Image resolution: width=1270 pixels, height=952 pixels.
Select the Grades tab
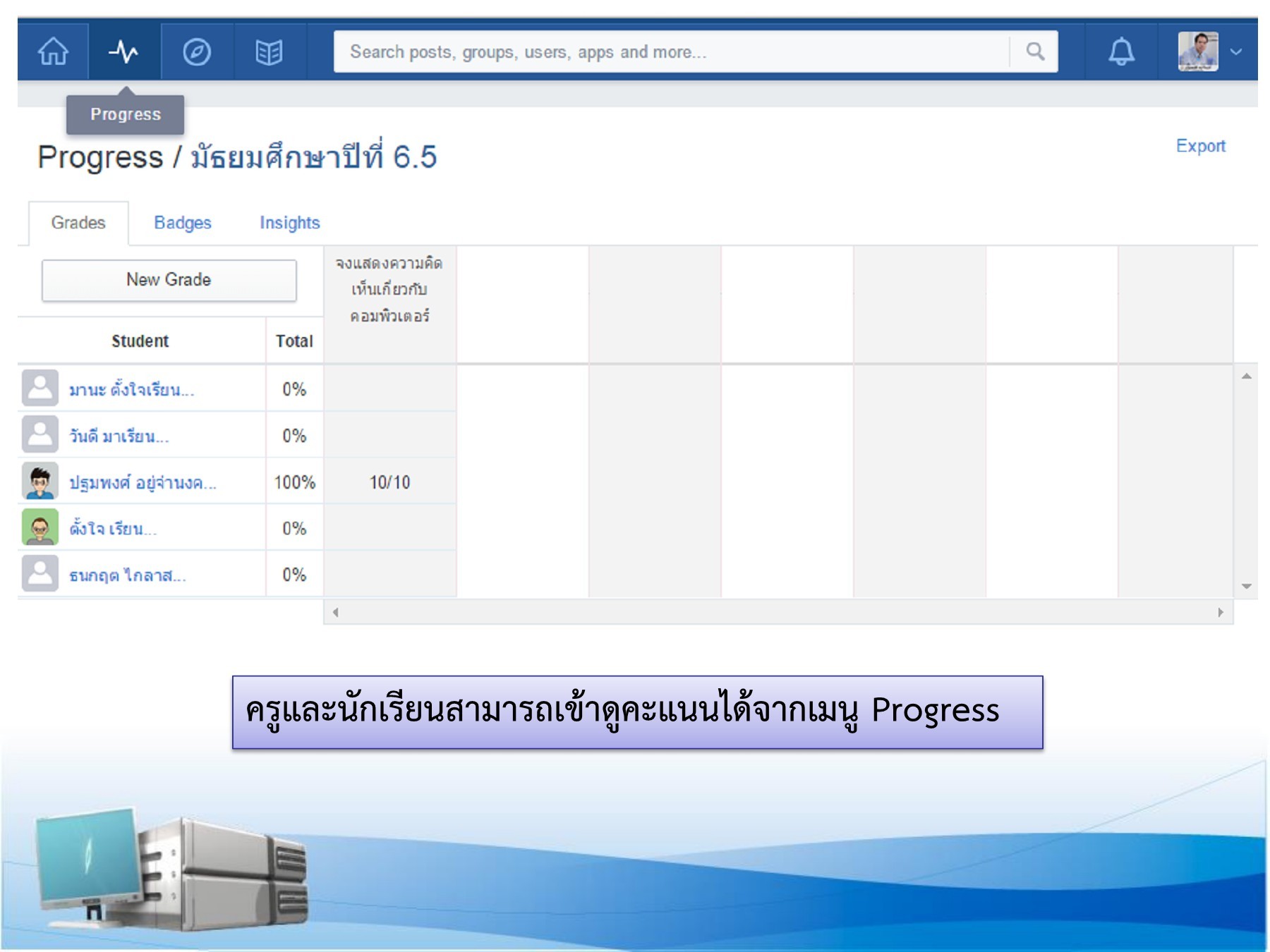[78, 223]
